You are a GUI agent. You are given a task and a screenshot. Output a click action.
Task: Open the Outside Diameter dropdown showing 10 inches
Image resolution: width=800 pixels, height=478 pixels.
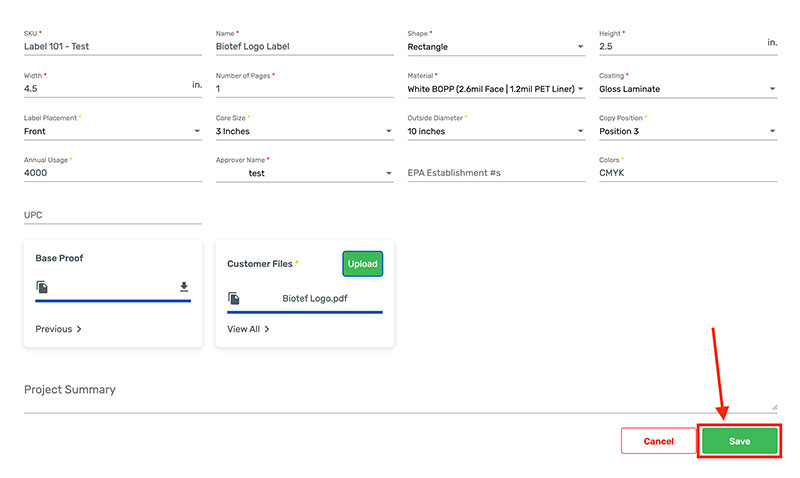(x=496, y=131)
